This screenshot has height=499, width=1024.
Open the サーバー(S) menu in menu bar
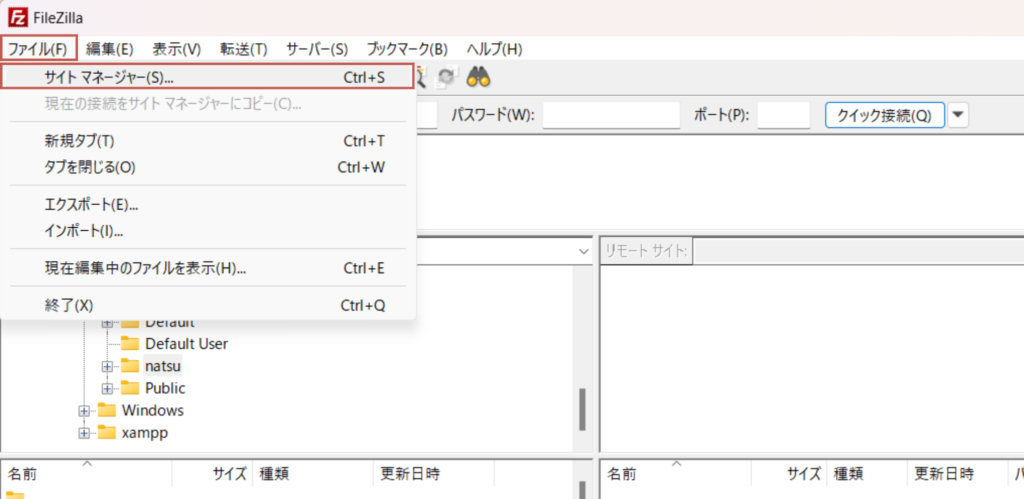[317, 49]
